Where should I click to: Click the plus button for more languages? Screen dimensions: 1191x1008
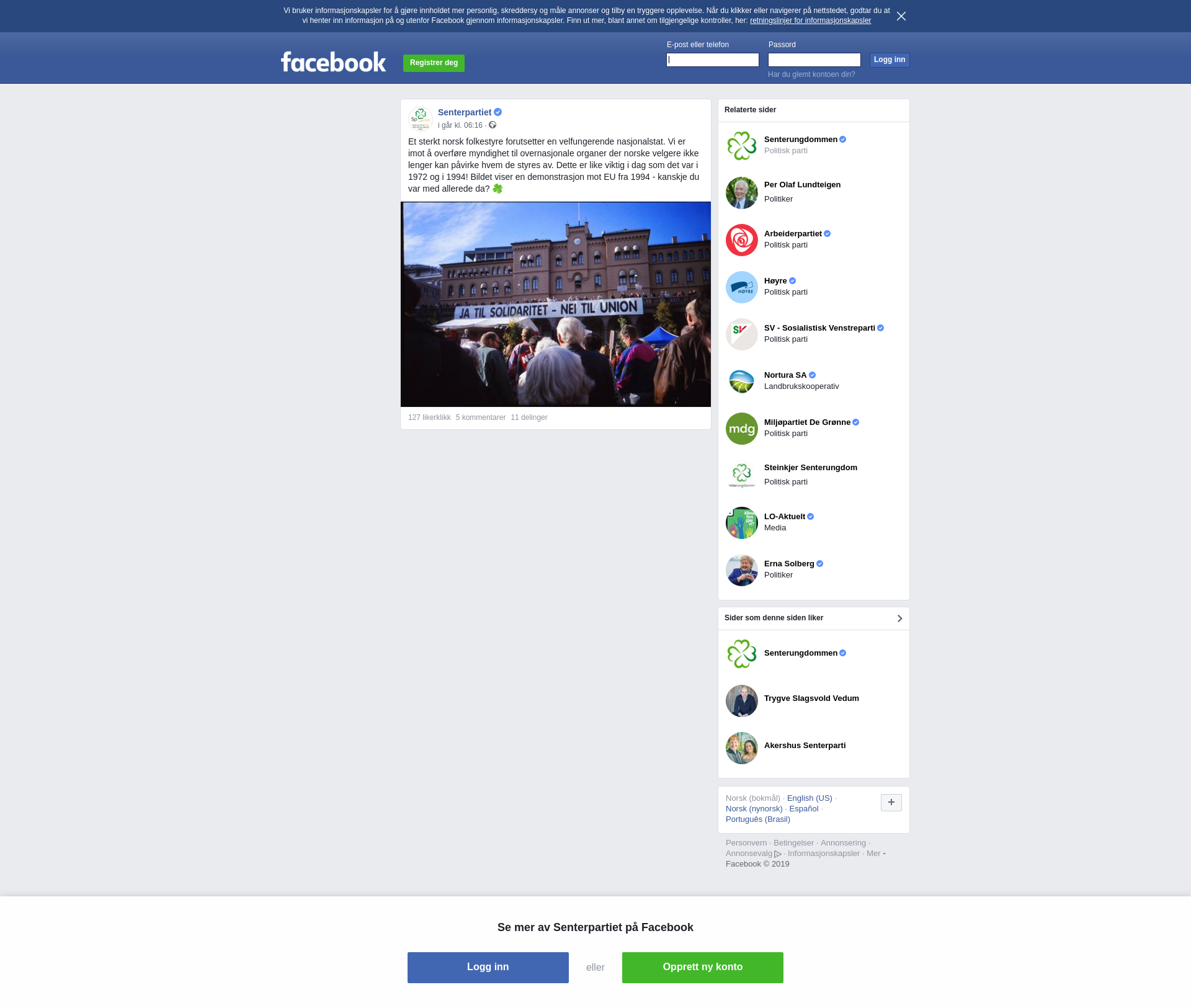891,803
